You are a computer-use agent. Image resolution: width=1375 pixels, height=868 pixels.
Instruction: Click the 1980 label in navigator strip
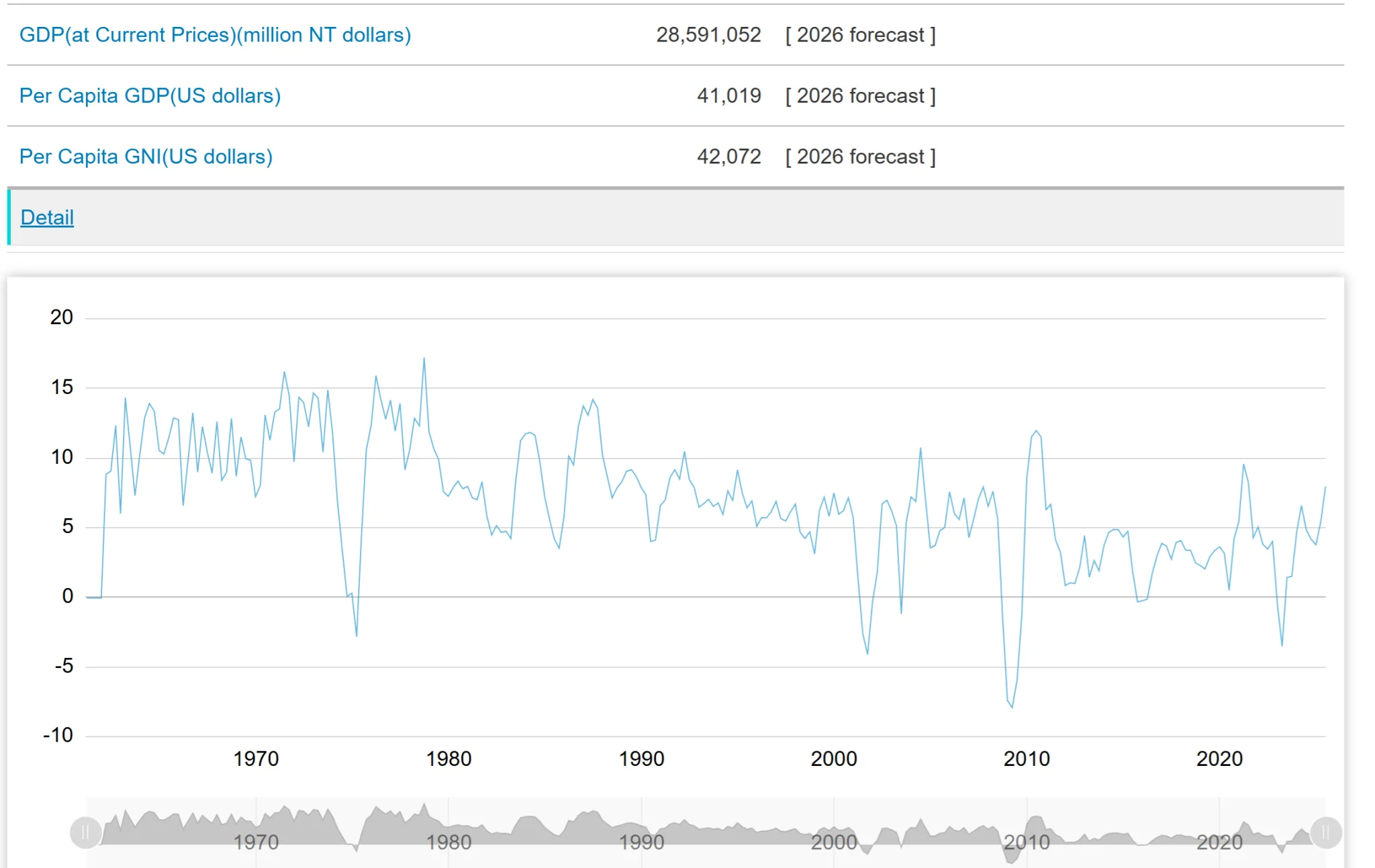click(448, 842)
